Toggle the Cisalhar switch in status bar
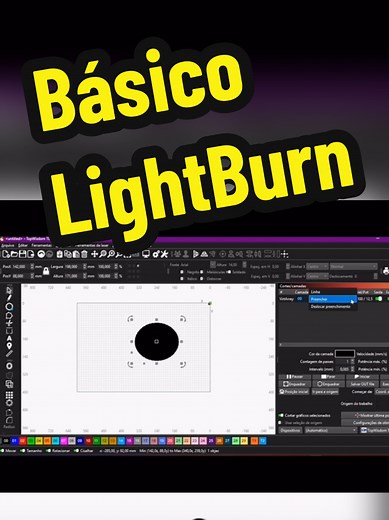This screenshot has width=389, height=520. coord(76,451)
